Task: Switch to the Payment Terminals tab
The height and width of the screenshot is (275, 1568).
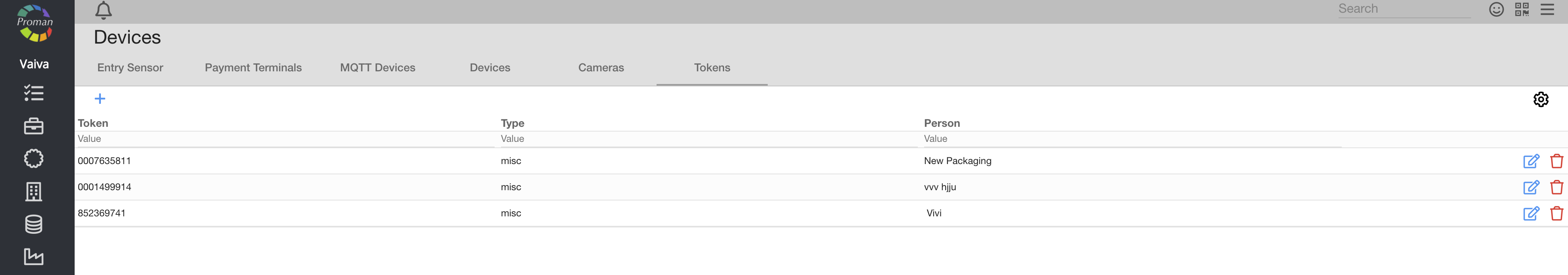Action: (252, 67)
